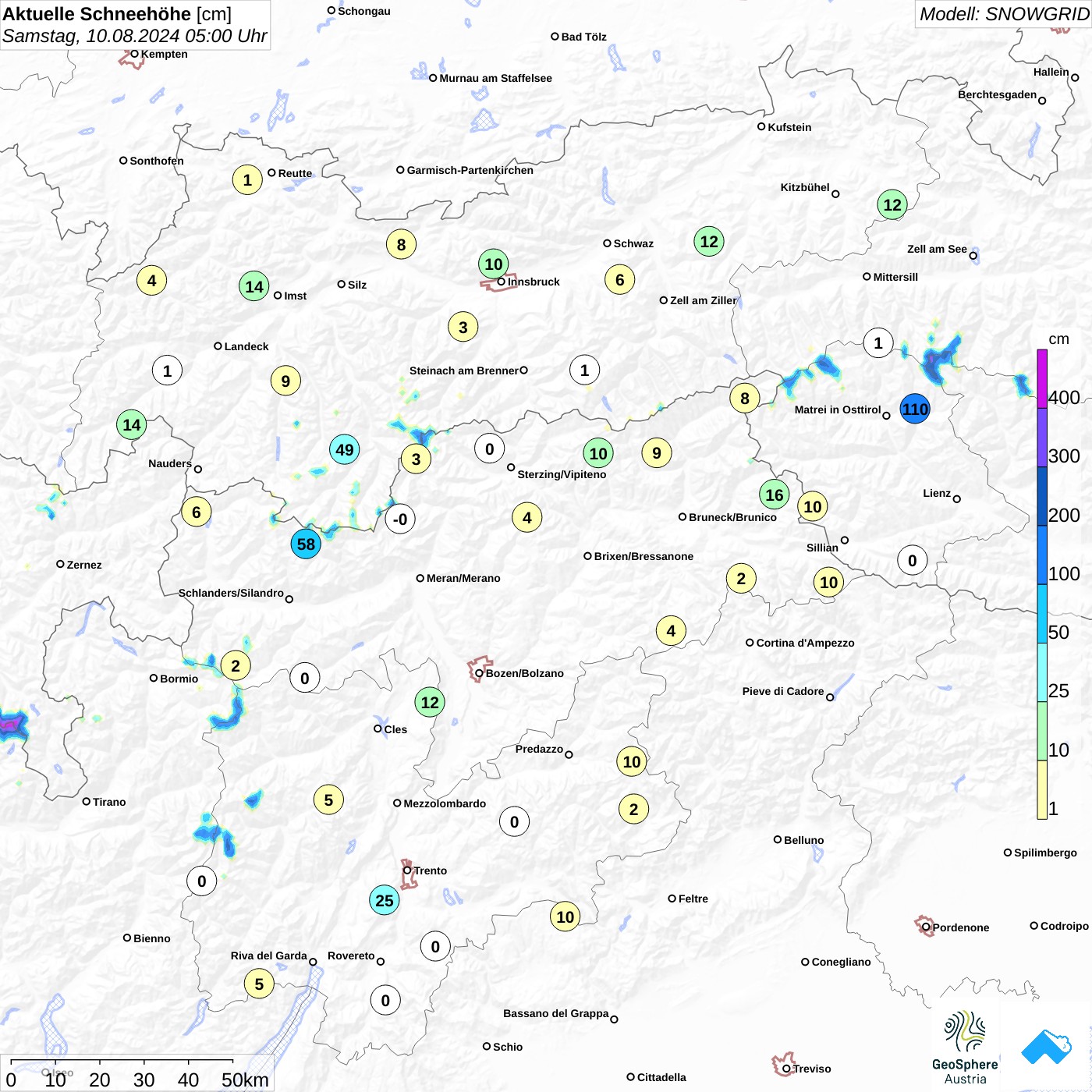This screenshot has width=1092, height=1092.
Task: Click the 16 cm marker near Bruneck
Action: coord(774,495)
